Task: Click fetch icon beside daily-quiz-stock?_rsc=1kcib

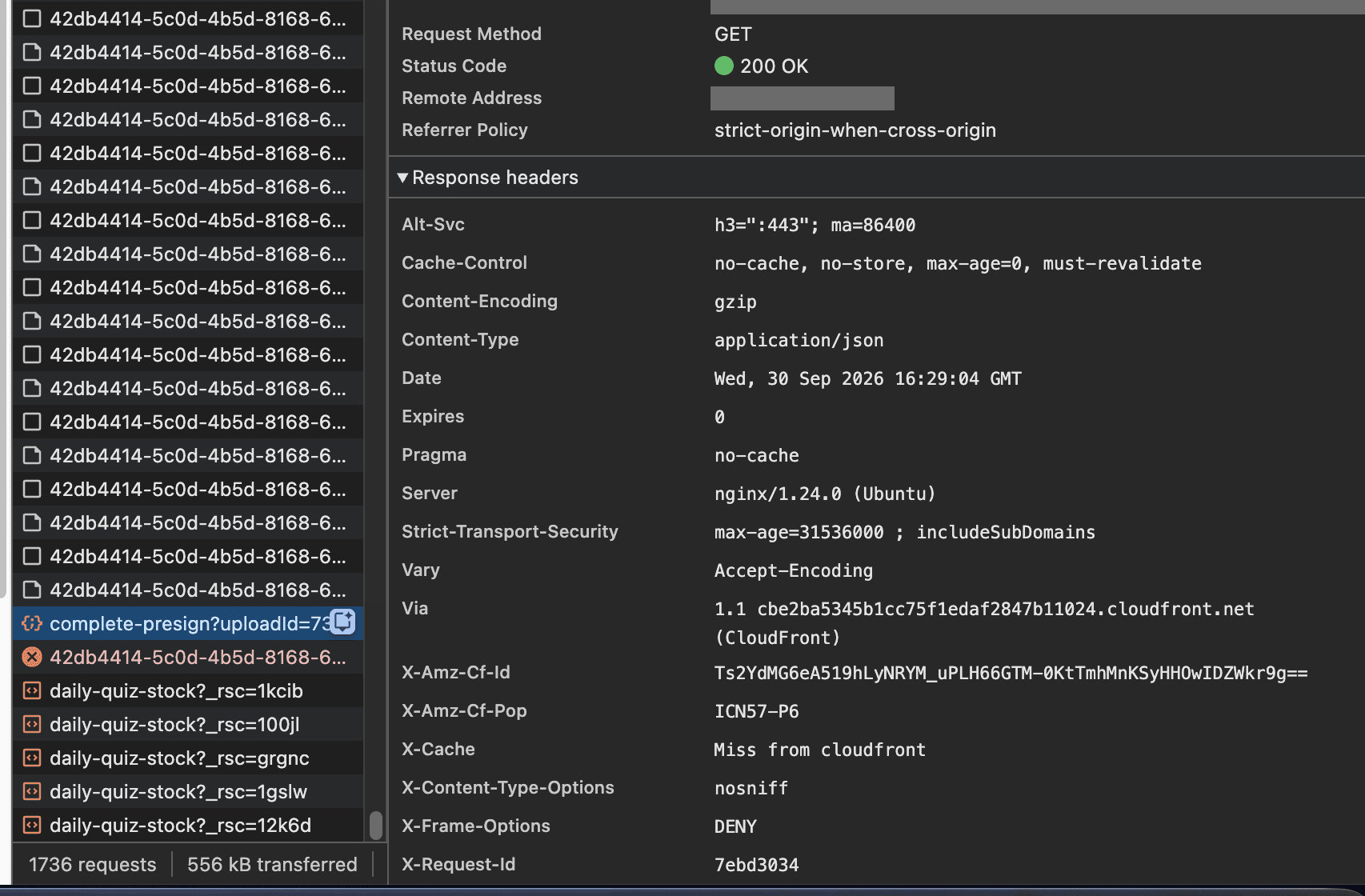Action: pyautogui.click(x=32, y=690)
